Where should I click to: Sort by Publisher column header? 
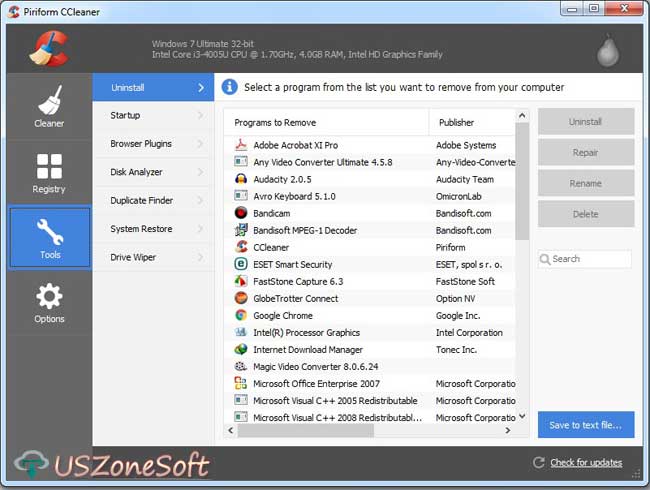point(472,122)
